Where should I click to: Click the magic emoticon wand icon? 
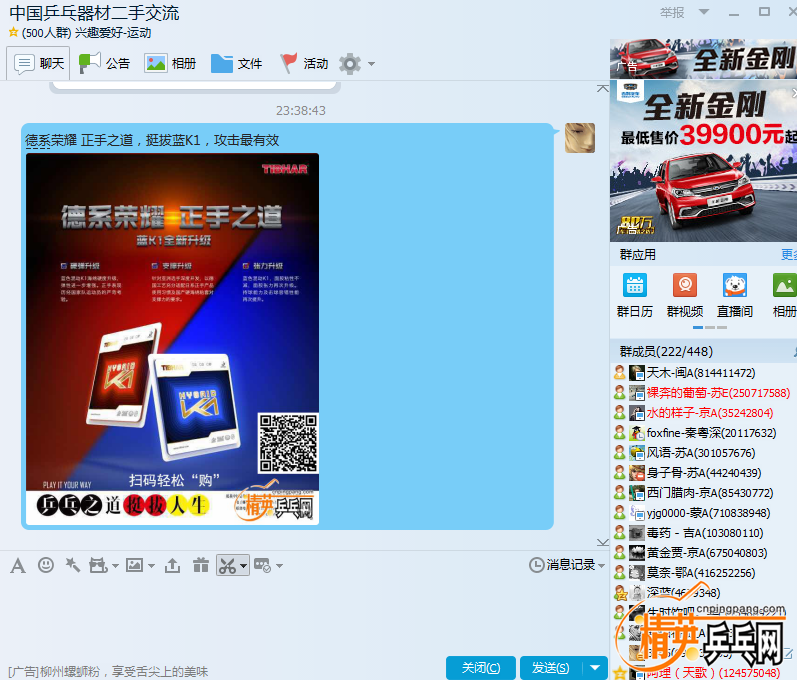click(x=73, y=565)
